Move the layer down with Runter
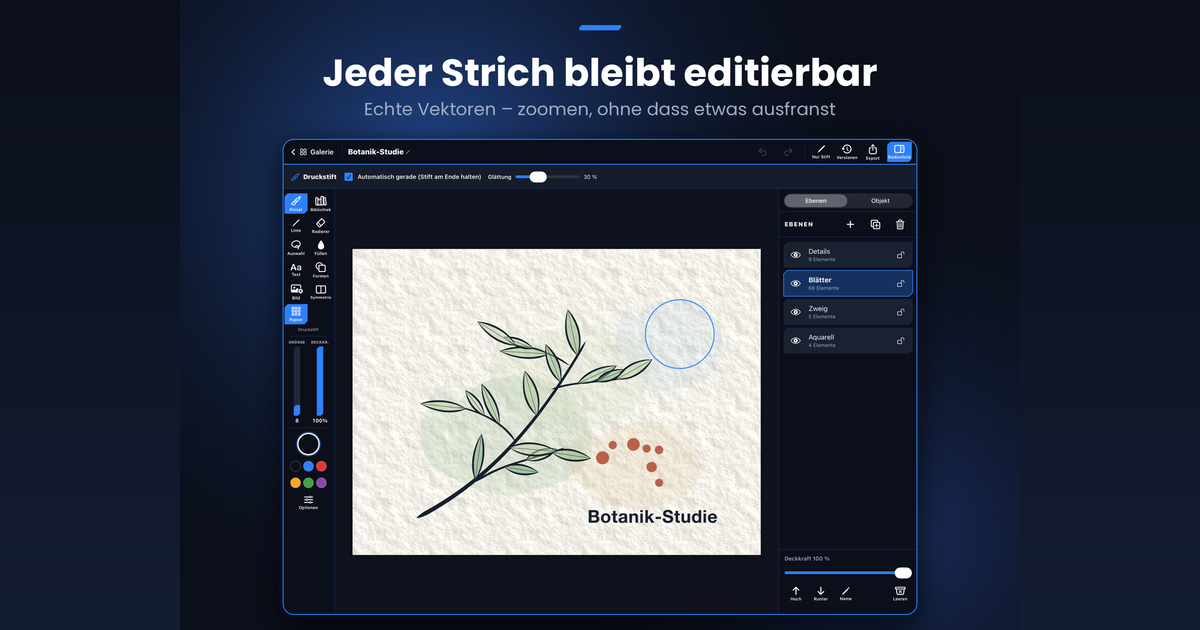Screen dimensions: 1200x630 tap(821, 593)
